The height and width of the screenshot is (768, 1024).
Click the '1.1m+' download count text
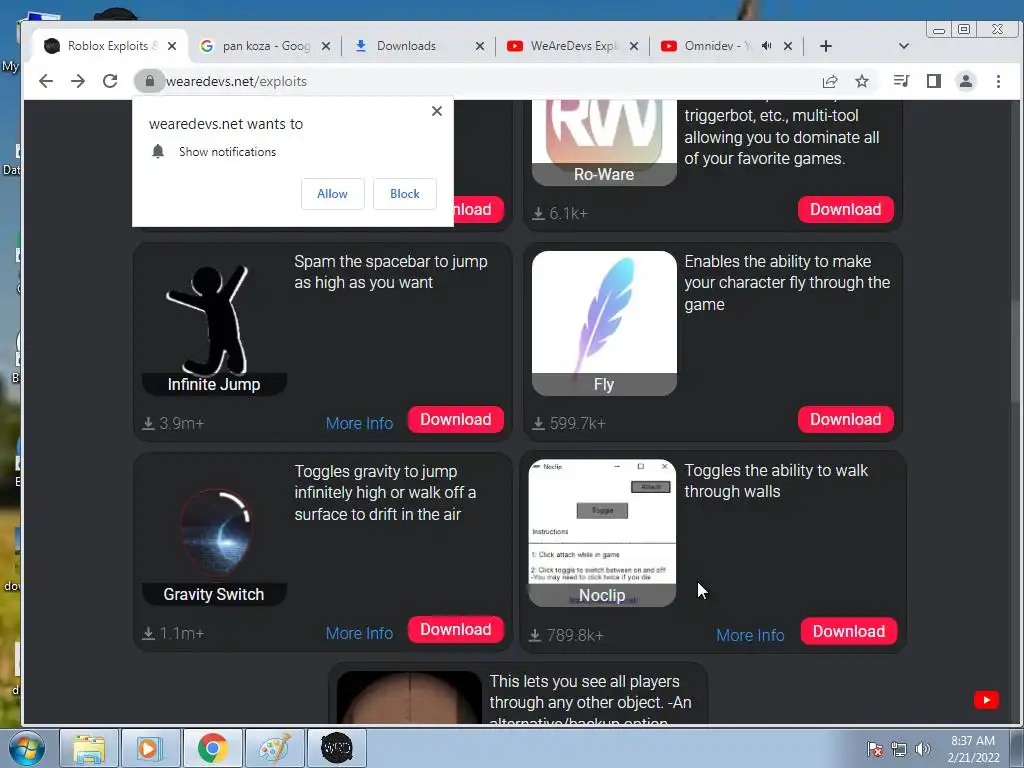[182, 633]
